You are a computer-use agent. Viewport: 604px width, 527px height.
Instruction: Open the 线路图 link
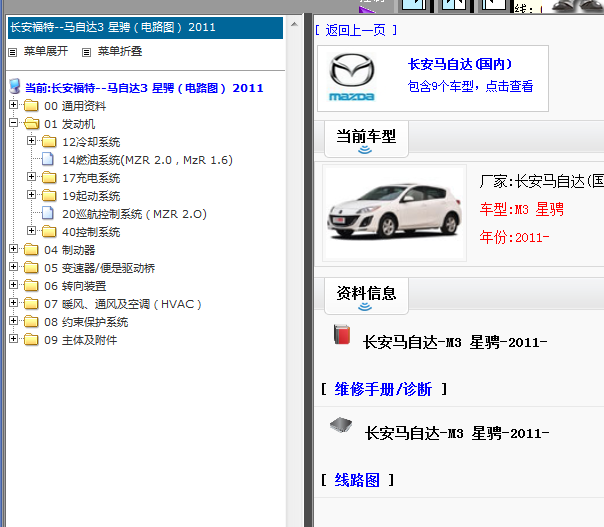point(357,480)
